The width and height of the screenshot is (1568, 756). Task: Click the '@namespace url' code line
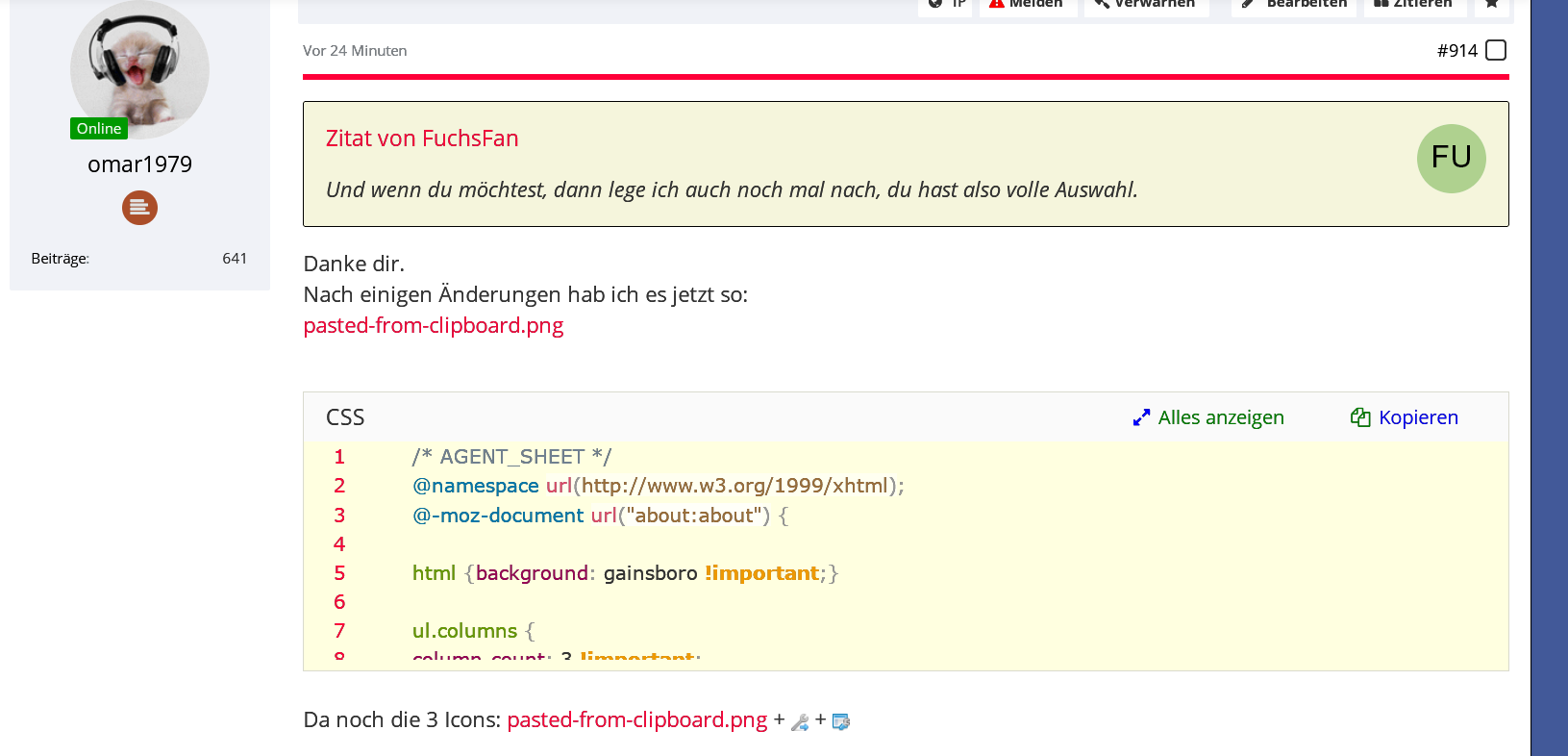point(659,486)
